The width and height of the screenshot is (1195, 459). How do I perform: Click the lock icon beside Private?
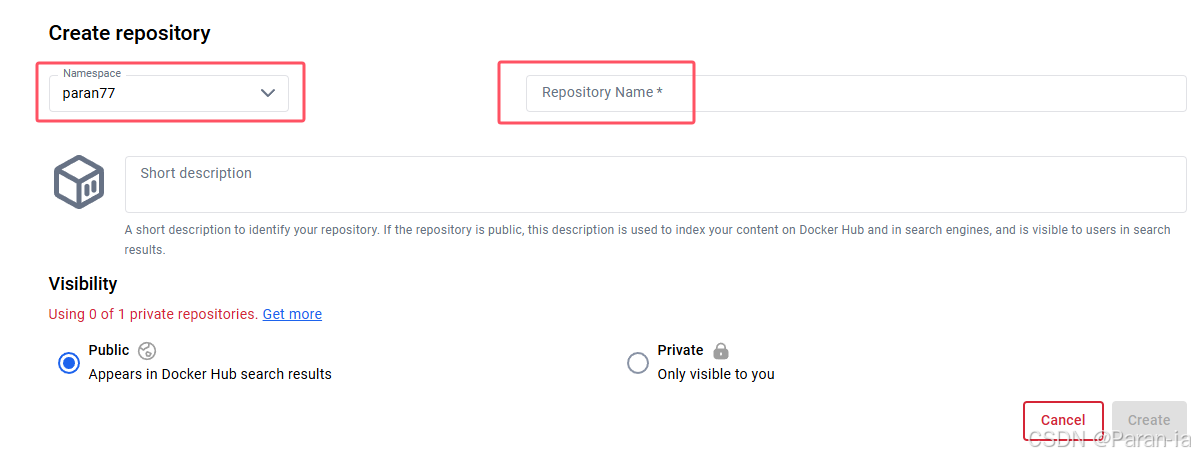[x=721, y=351]
